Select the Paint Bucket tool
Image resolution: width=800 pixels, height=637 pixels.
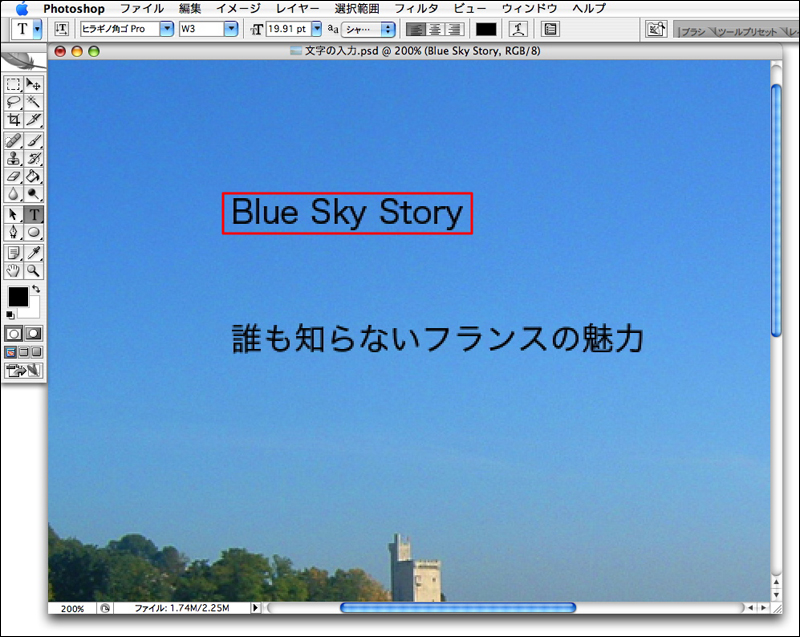click(x=33, y=176)
